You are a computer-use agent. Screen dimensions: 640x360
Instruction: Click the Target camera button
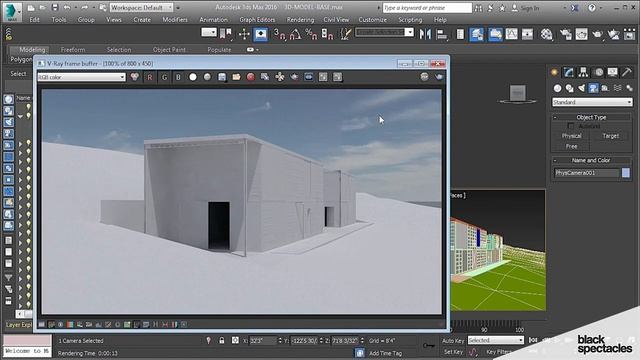[611, 136]
